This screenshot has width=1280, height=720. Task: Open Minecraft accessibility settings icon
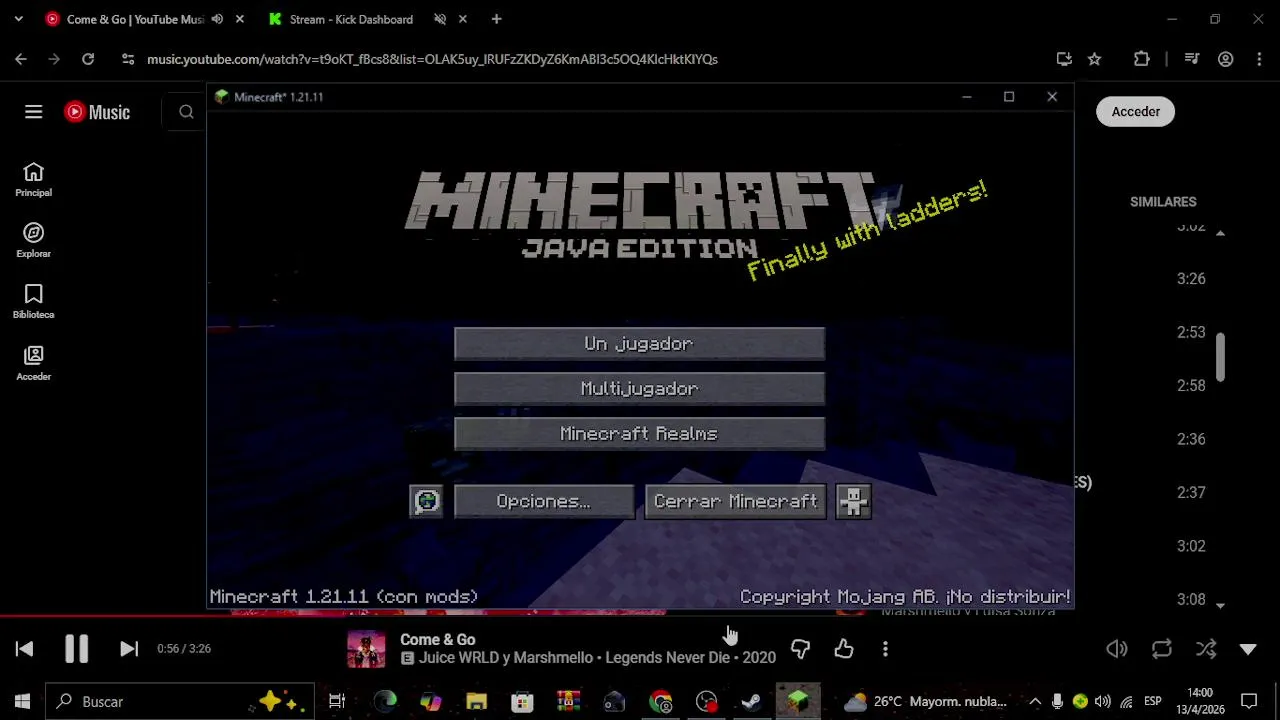tap(853, 502)
